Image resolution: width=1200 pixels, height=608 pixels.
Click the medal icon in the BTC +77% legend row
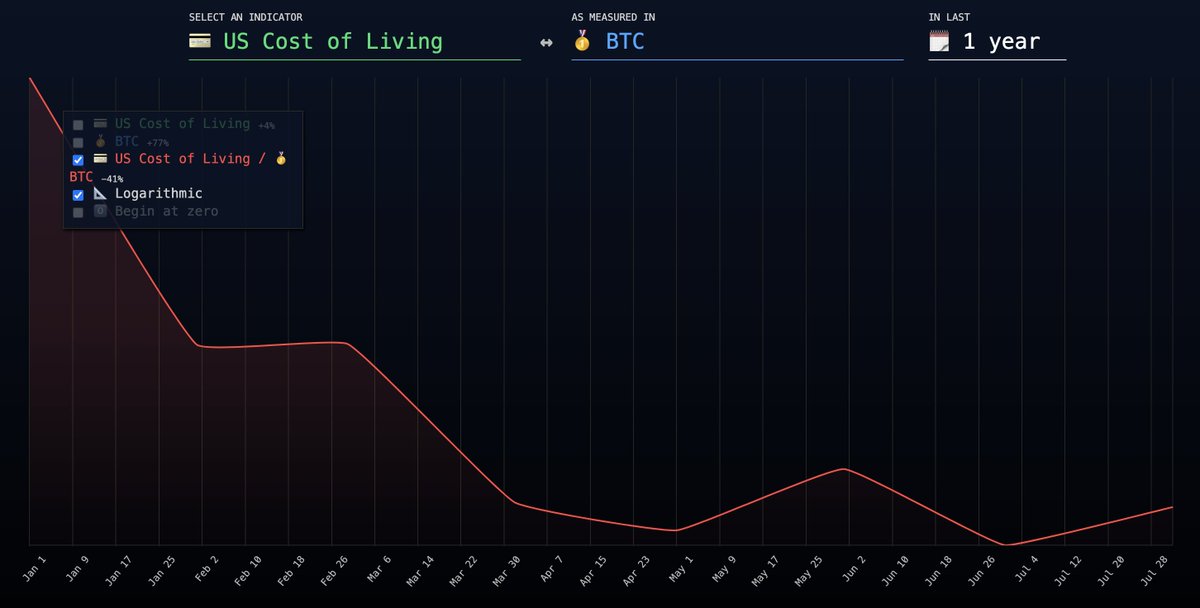click(x=100, y=141)
